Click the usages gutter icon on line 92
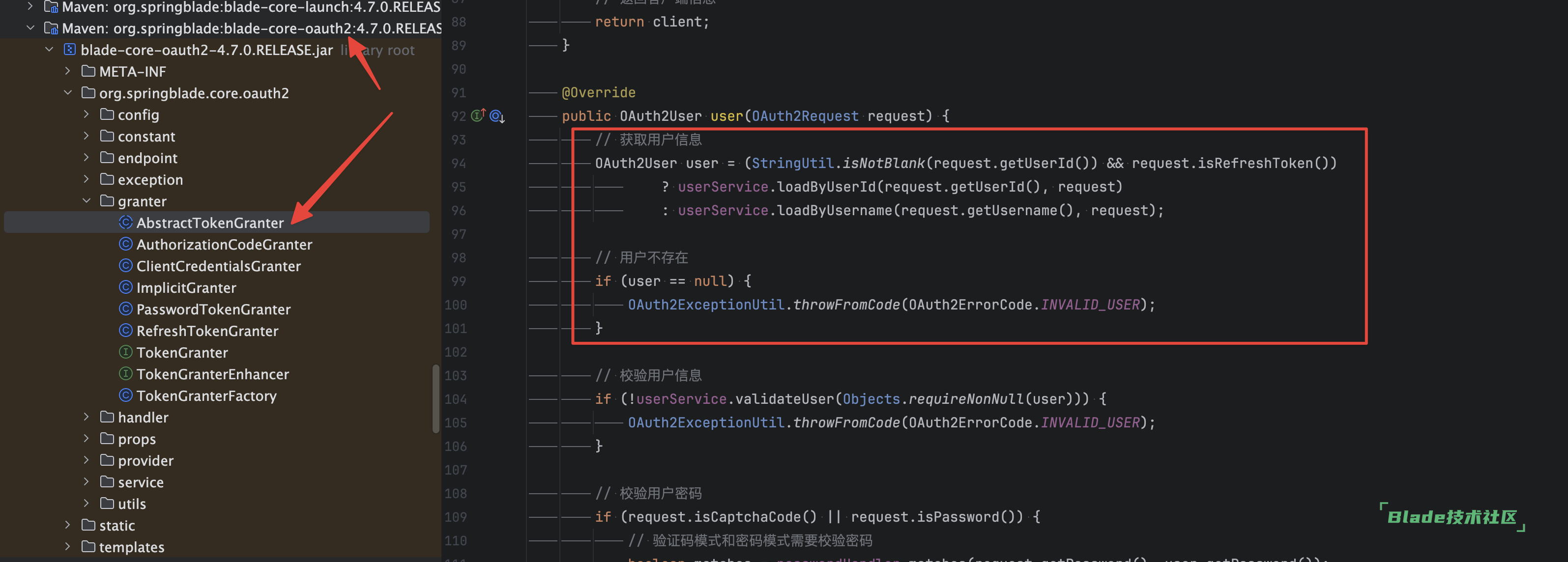Screen dimensions: 1568x562 (496, 115)
